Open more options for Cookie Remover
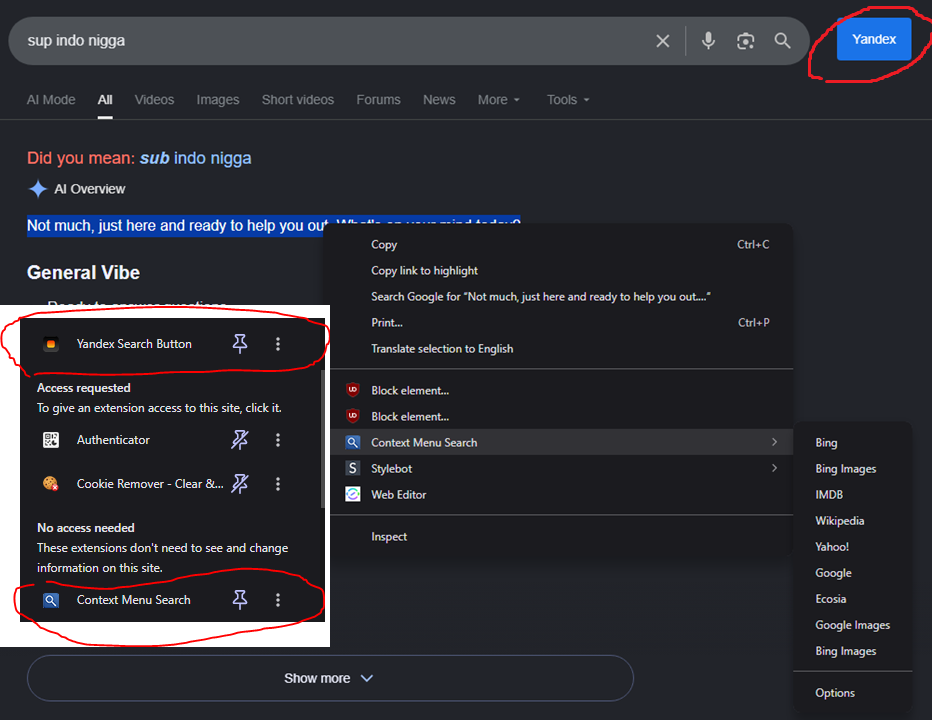 tap(278, 484)
